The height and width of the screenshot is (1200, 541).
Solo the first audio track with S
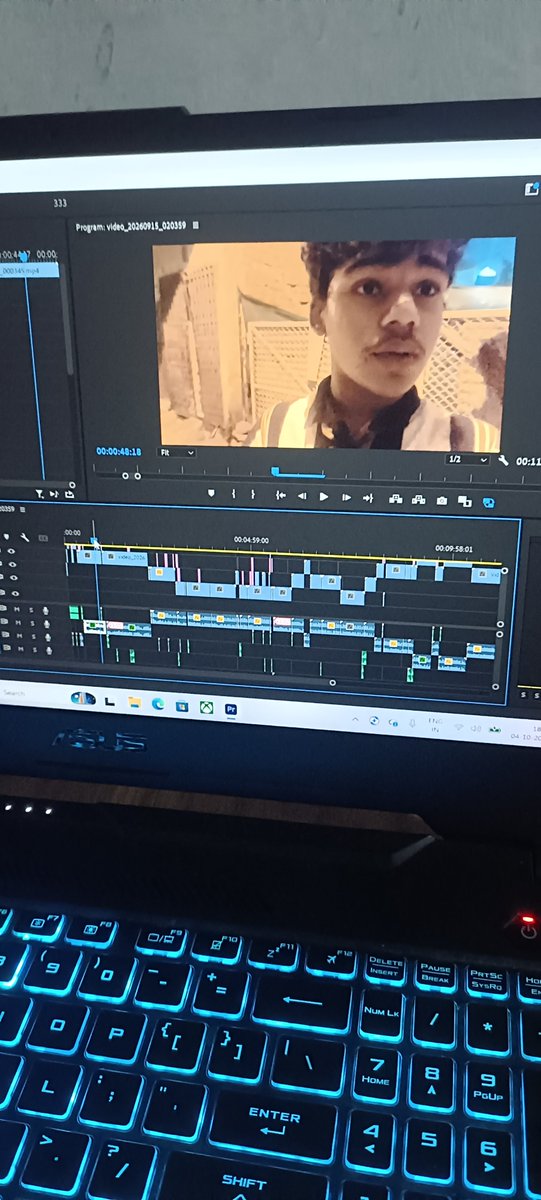pyautogui.click(x=31, y=610)
